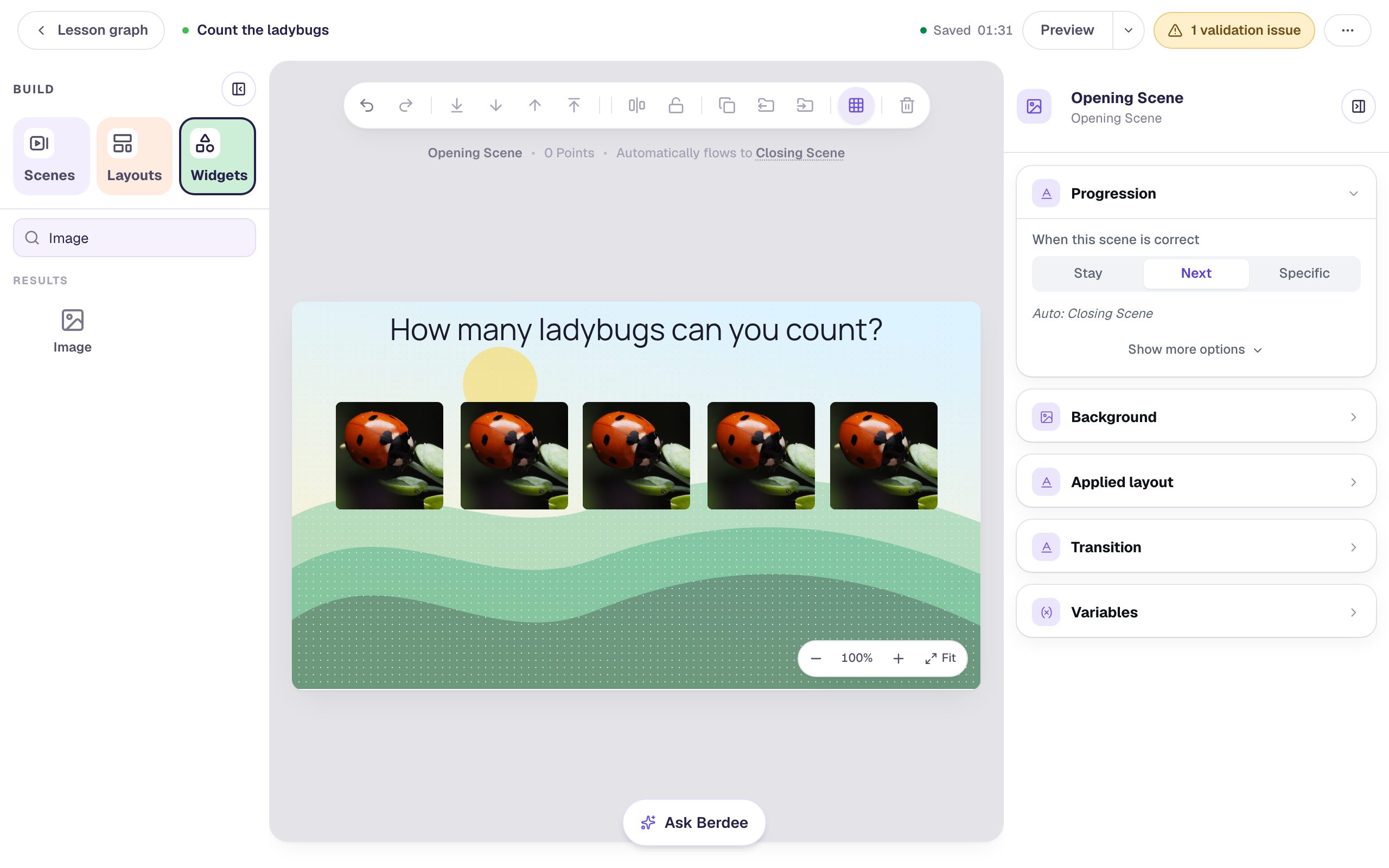Click Show more options

click(x=1195, y=349)
